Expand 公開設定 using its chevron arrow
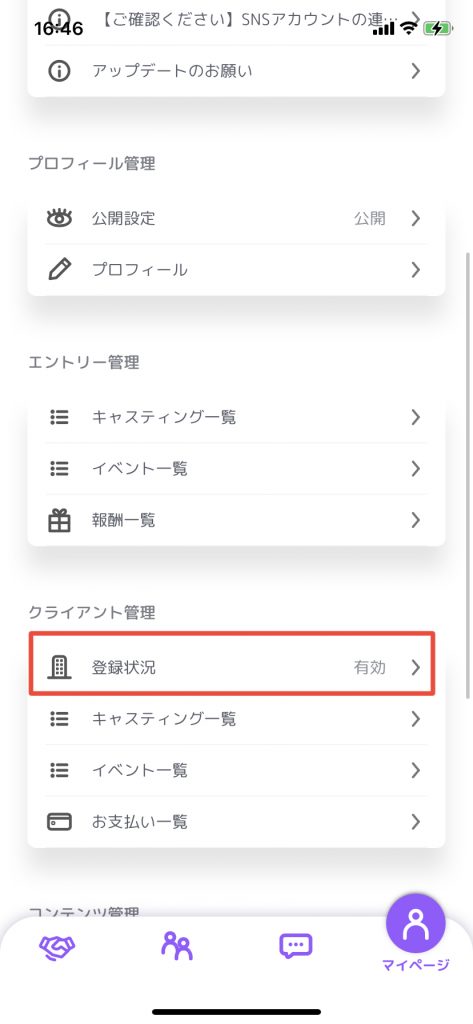This screenshot has height=1024, width=473. click(x=416, y=218)
